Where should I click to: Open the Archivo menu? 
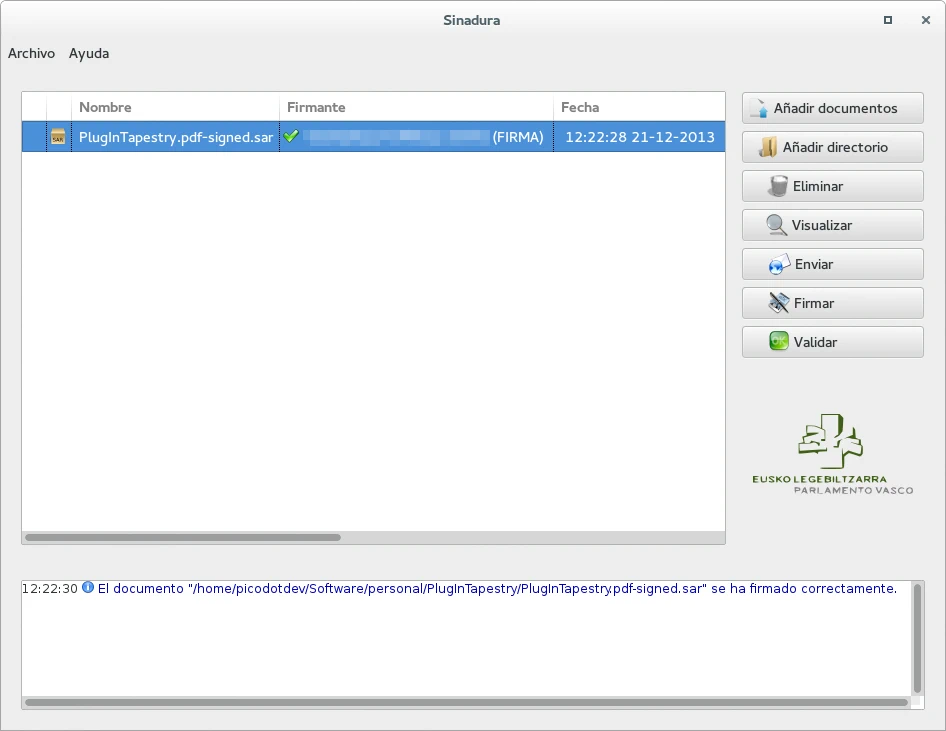[31, 54]
